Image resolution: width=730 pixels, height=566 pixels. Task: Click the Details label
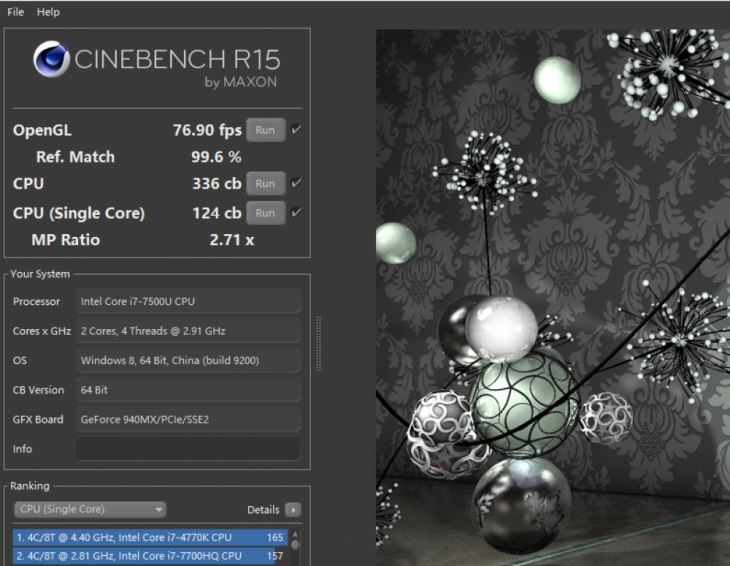(x=263, y=510)
